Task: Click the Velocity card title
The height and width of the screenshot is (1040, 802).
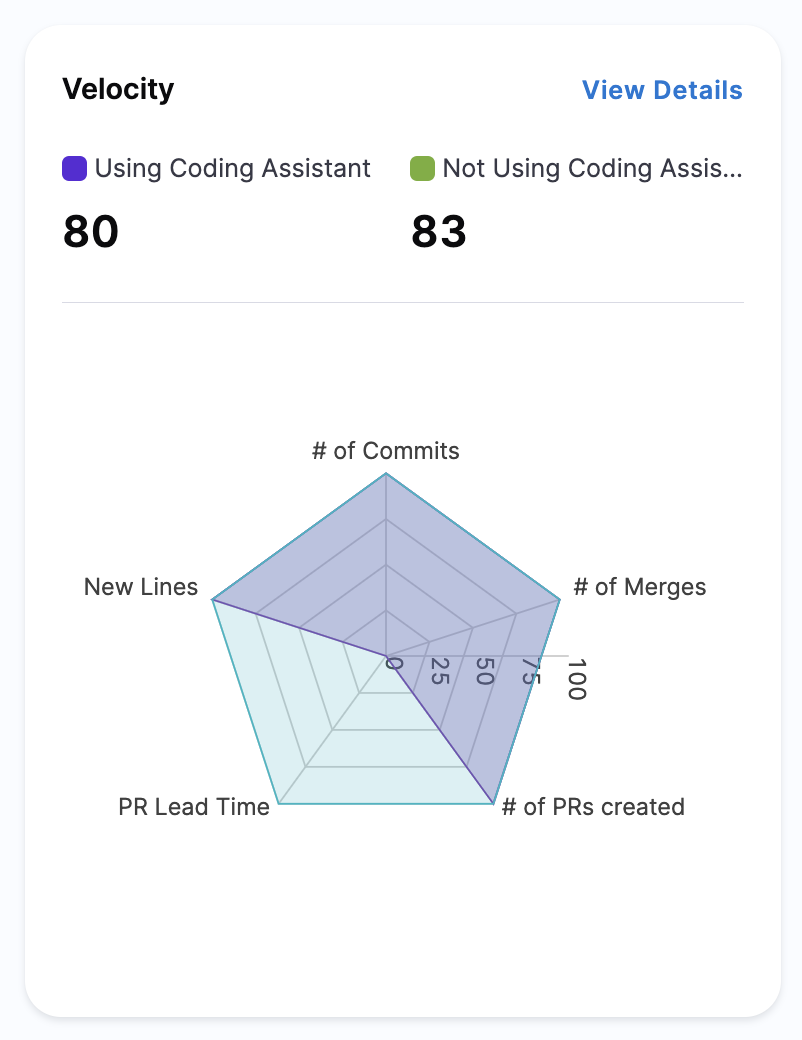Action: tap(118, 89)
